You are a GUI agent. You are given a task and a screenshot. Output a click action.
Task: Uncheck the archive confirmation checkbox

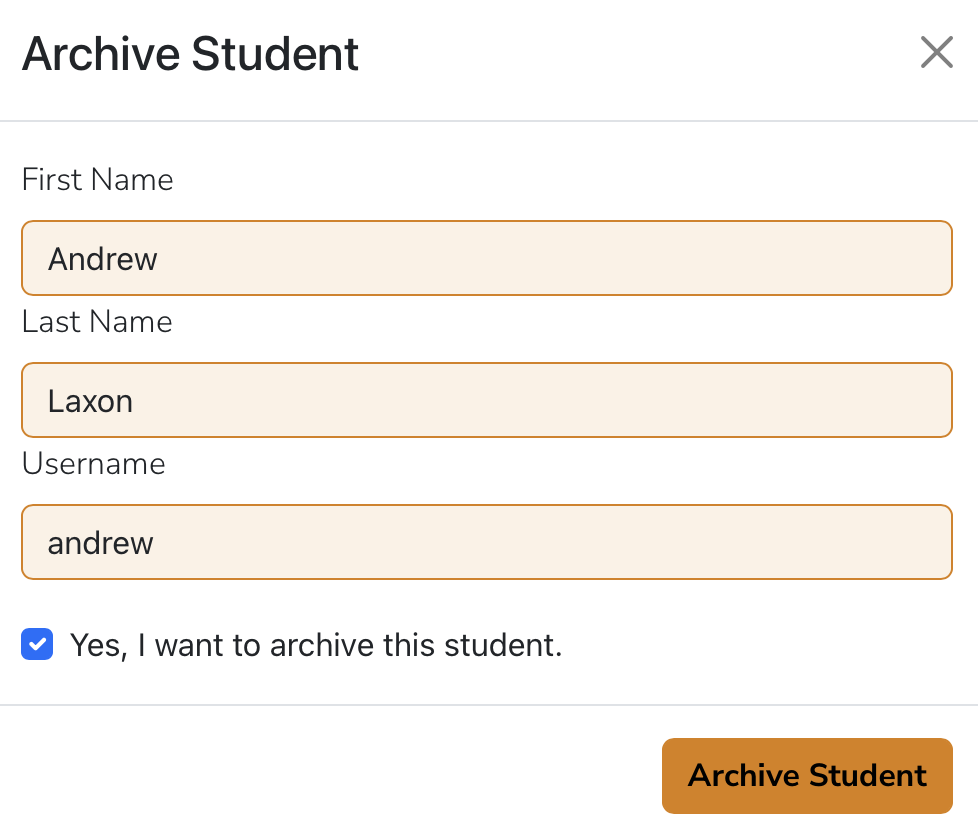[37, 645]
